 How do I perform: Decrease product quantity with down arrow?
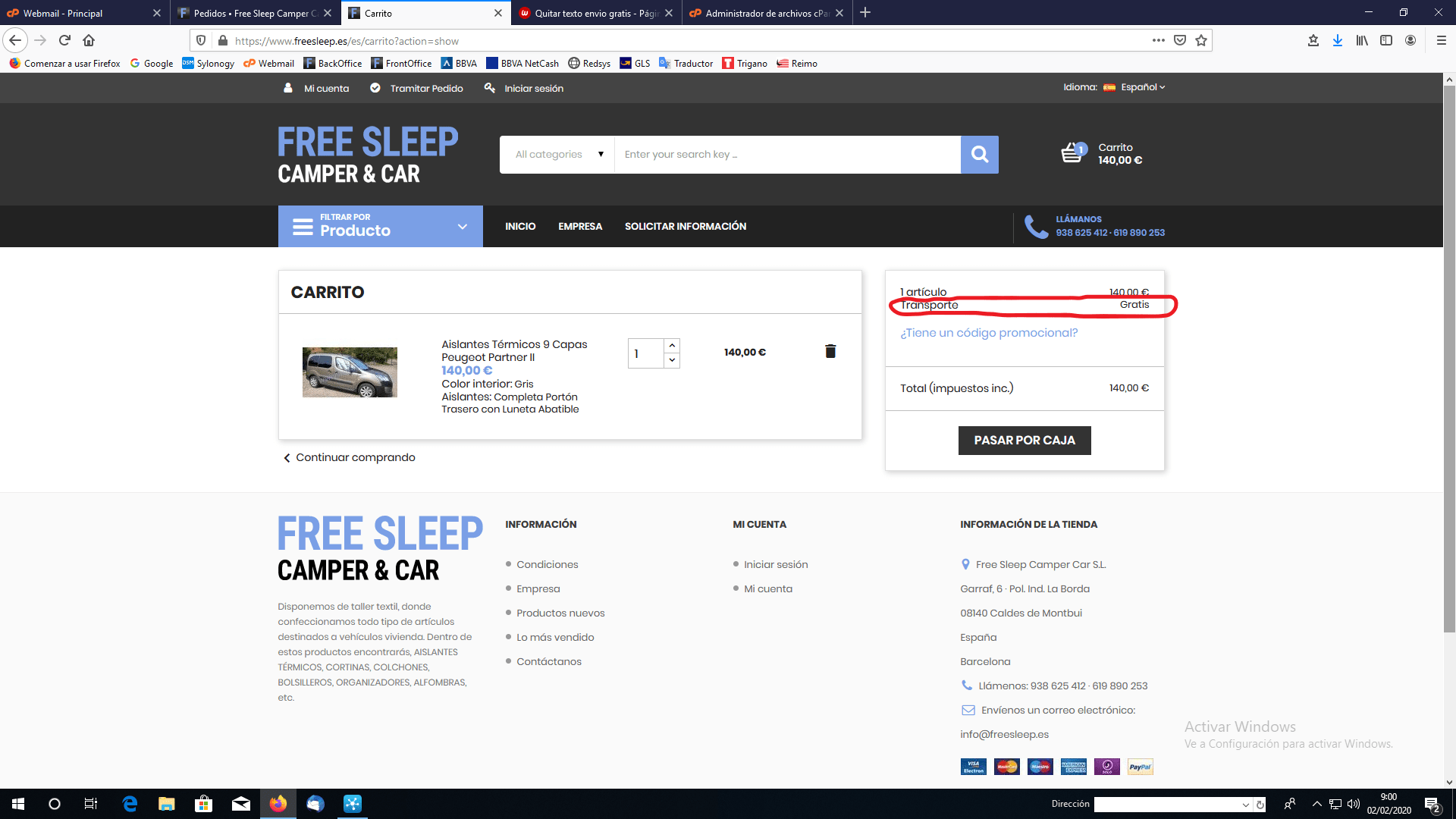(672, 360)
